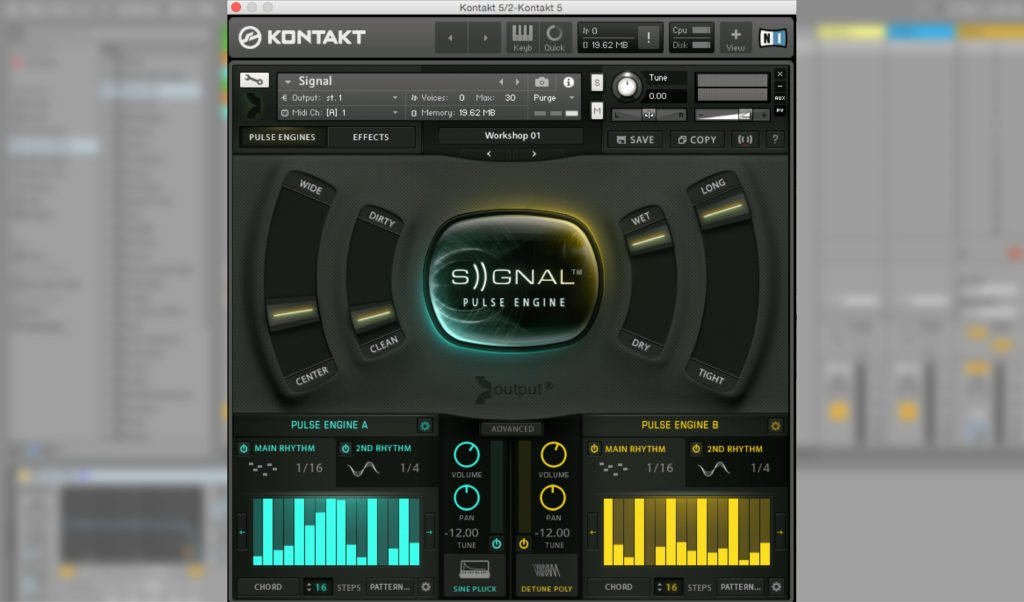
Task: Adjust Engine A Volume knob
Action: point(467,454)
